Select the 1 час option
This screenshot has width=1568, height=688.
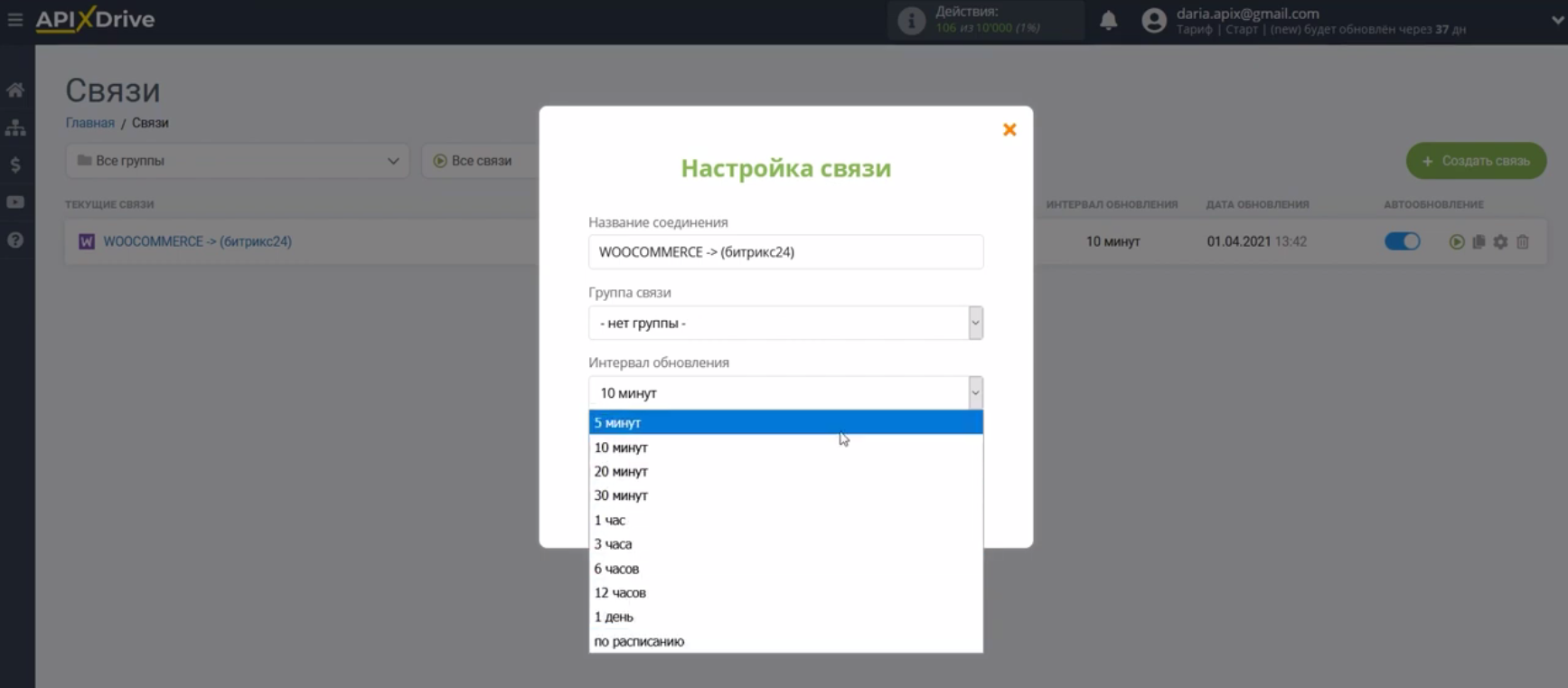(x=785, y=520)
